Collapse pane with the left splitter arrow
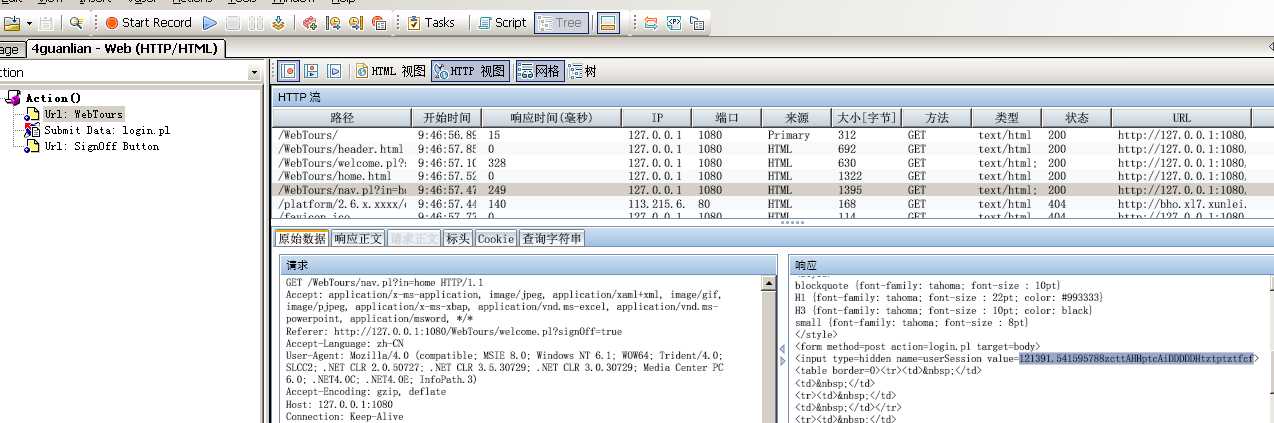Screen dimensions: 1274x423 pos(783,348)
